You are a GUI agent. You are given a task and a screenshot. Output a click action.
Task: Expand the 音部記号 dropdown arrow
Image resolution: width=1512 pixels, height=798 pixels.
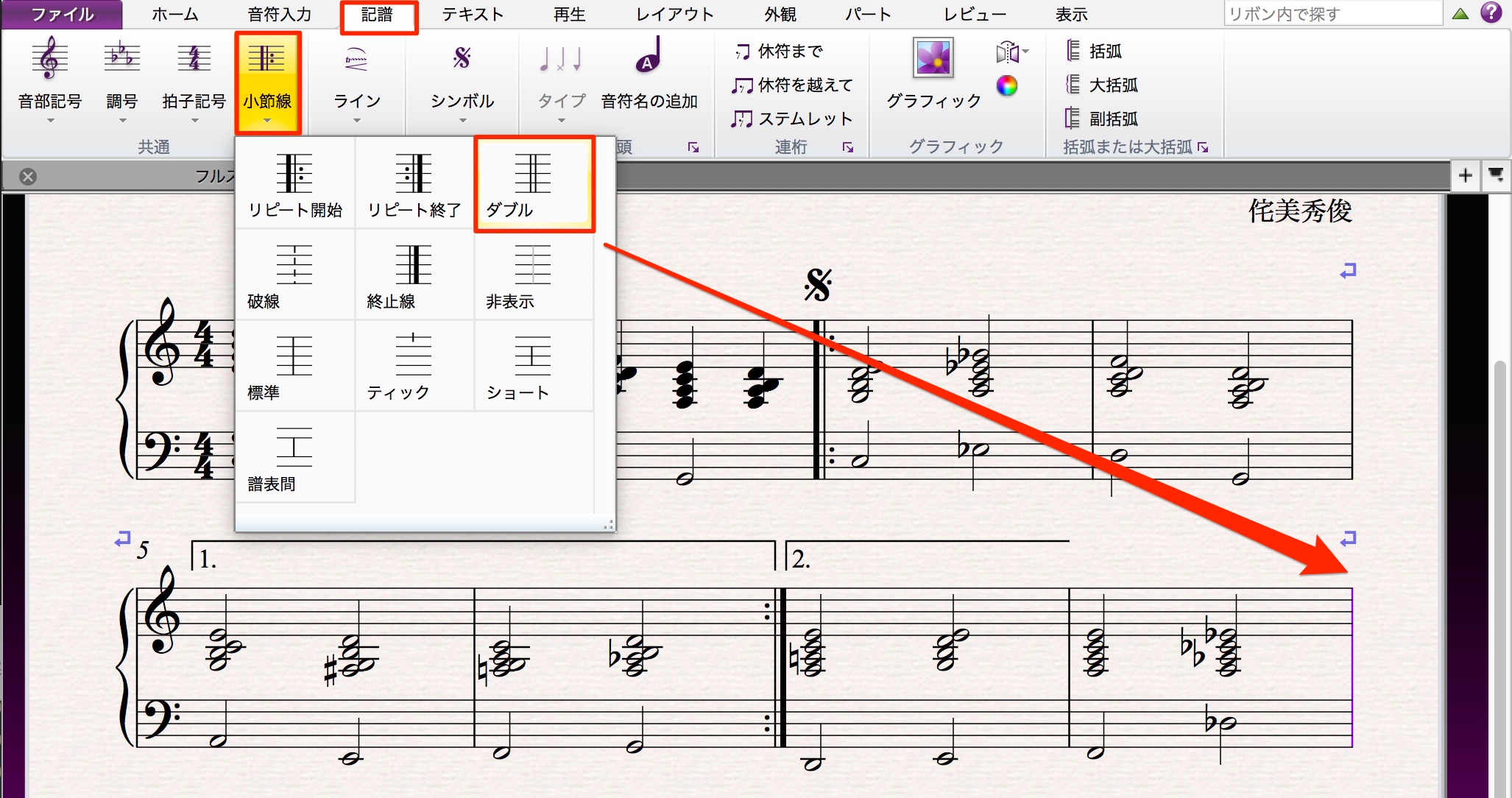pyautogui.click(x=51, y=121)
